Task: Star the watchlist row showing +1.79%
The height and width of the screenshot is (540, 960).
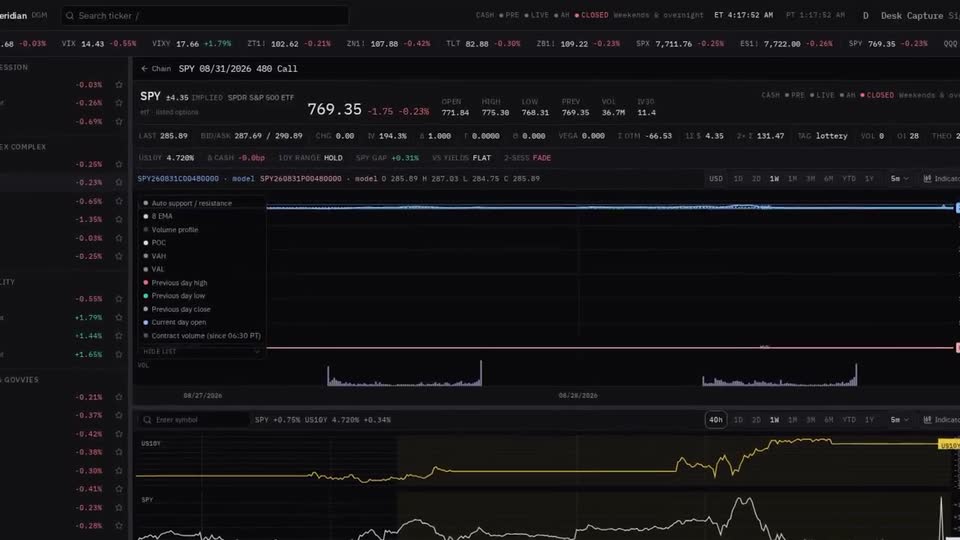Action: 119,317
